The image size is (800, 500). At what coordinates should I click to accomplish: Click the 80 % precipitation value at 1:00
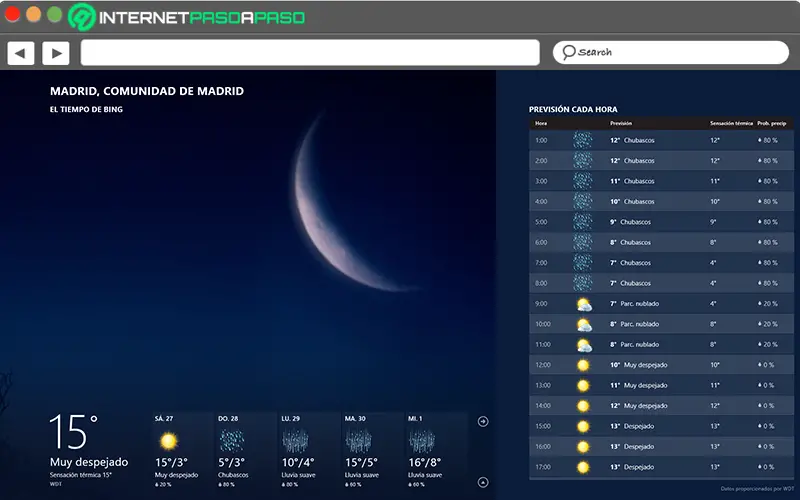[768, 140]
